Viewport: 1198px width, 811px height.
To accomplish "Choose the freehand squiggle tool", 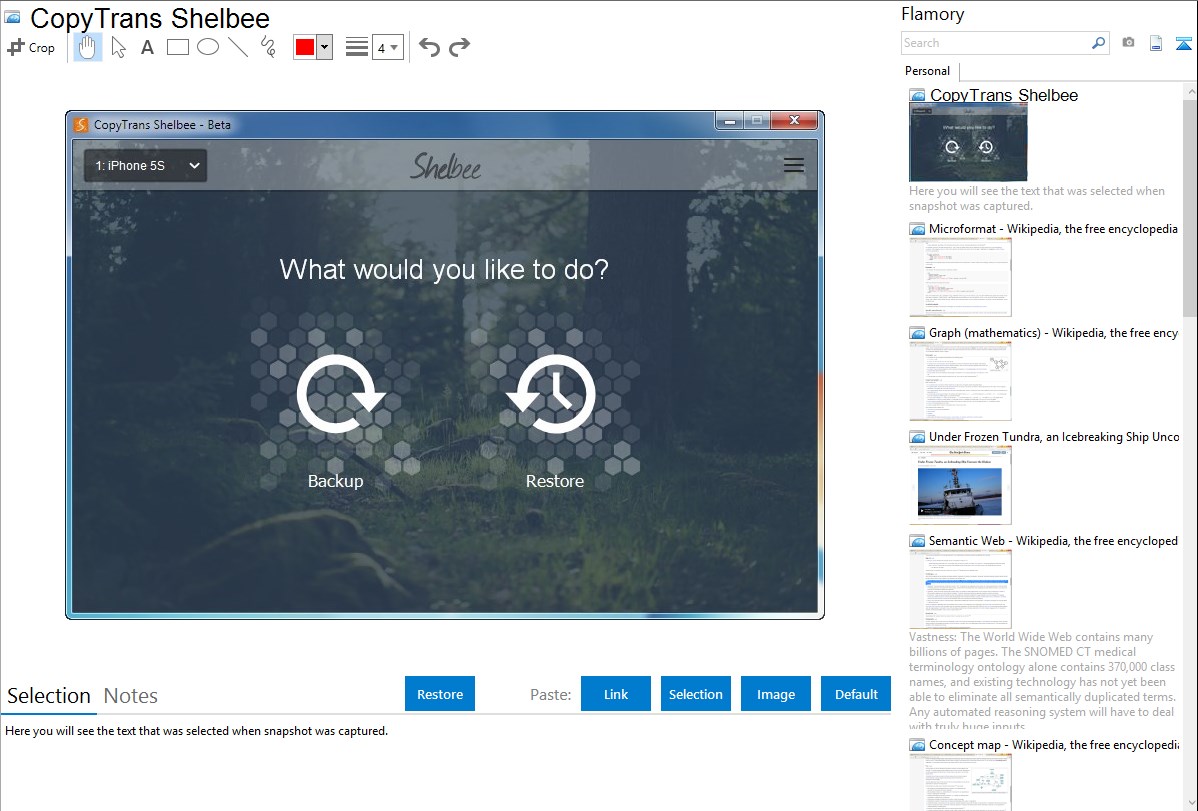I will pos(267,47).
